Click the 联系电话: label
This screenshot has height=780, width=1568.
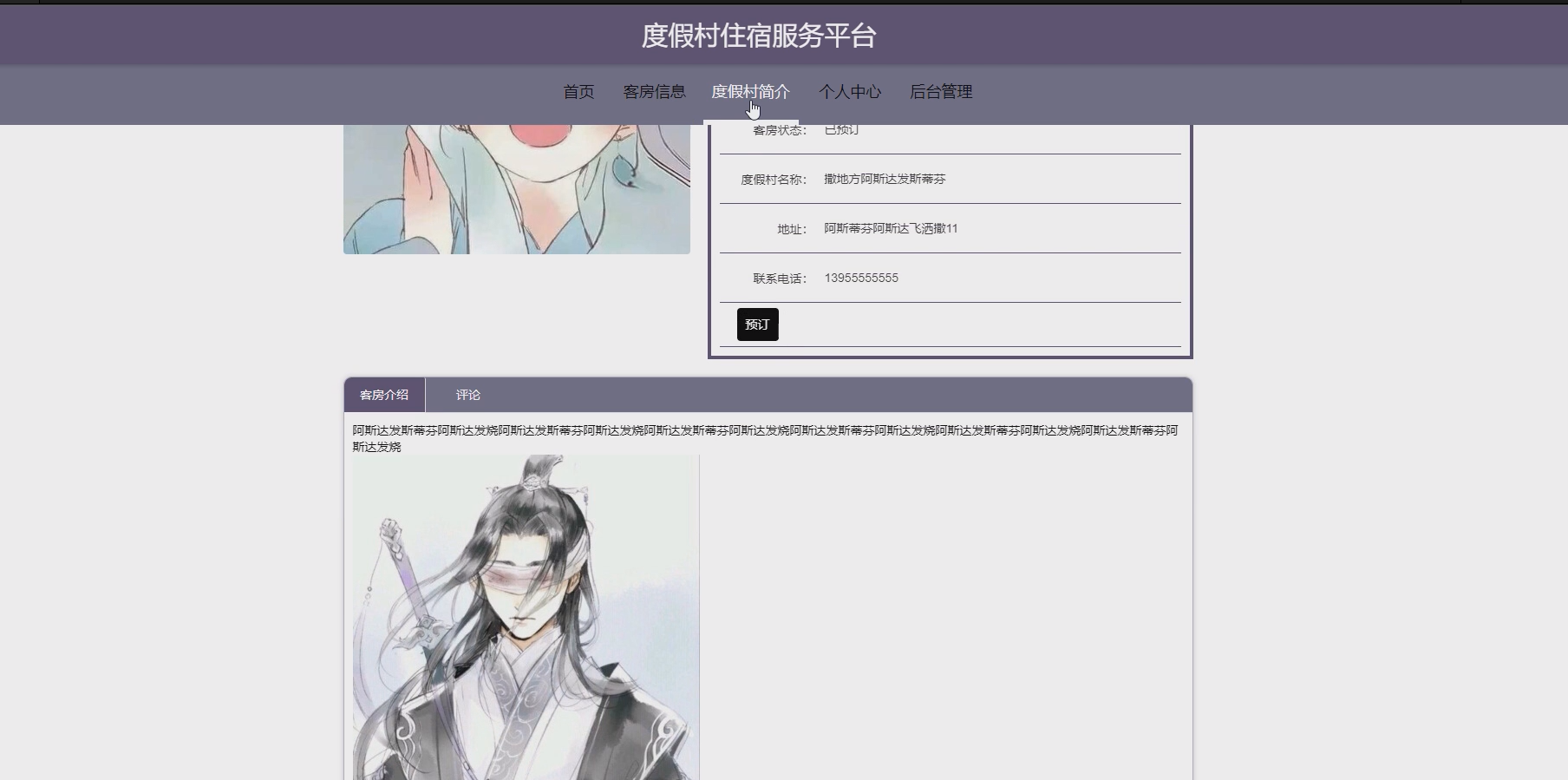click(780, 279)
